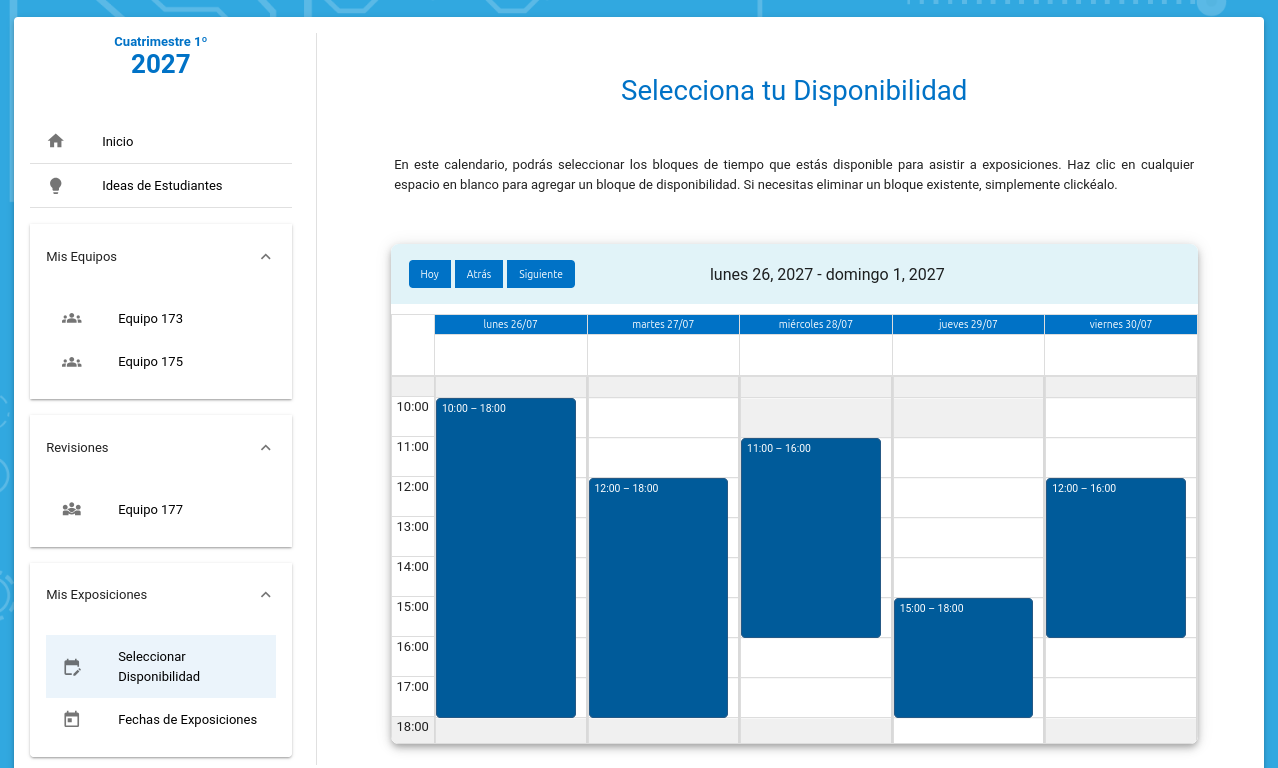Screen dimensions: 1278x768
Task: Collapse the Revisiones section chevron
Action: [265, 448]
